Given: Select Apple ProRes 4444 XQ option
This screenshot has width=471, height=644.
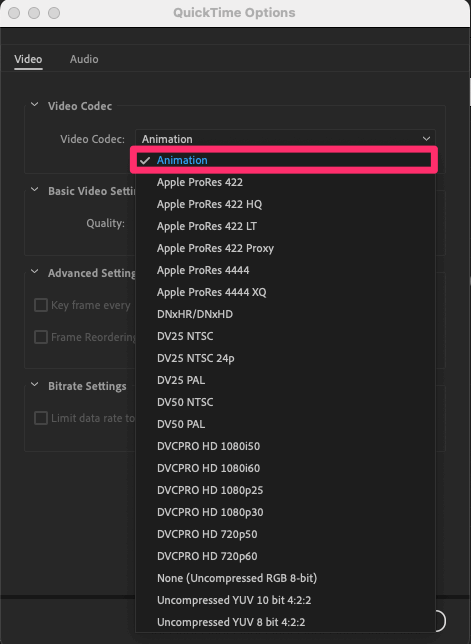Looking at the screenshot, I should point(285,292).
